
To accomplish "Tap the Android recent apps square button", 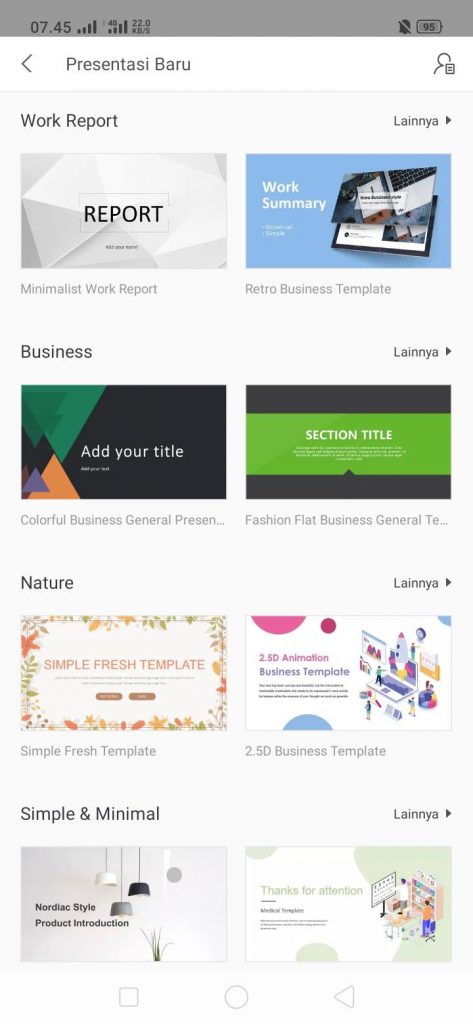I will (129, 997).
